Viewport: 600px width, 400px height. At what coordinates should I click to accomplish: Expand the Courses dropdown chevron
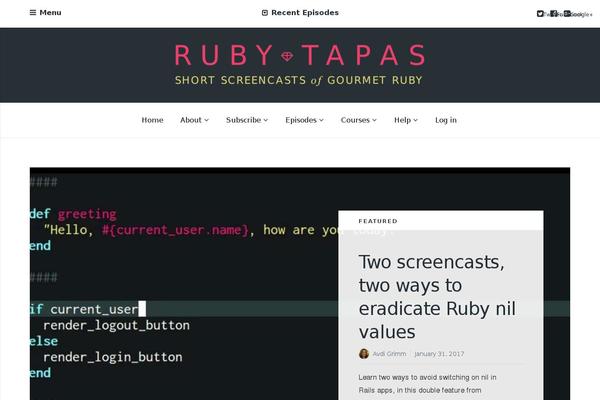[375, 120]
